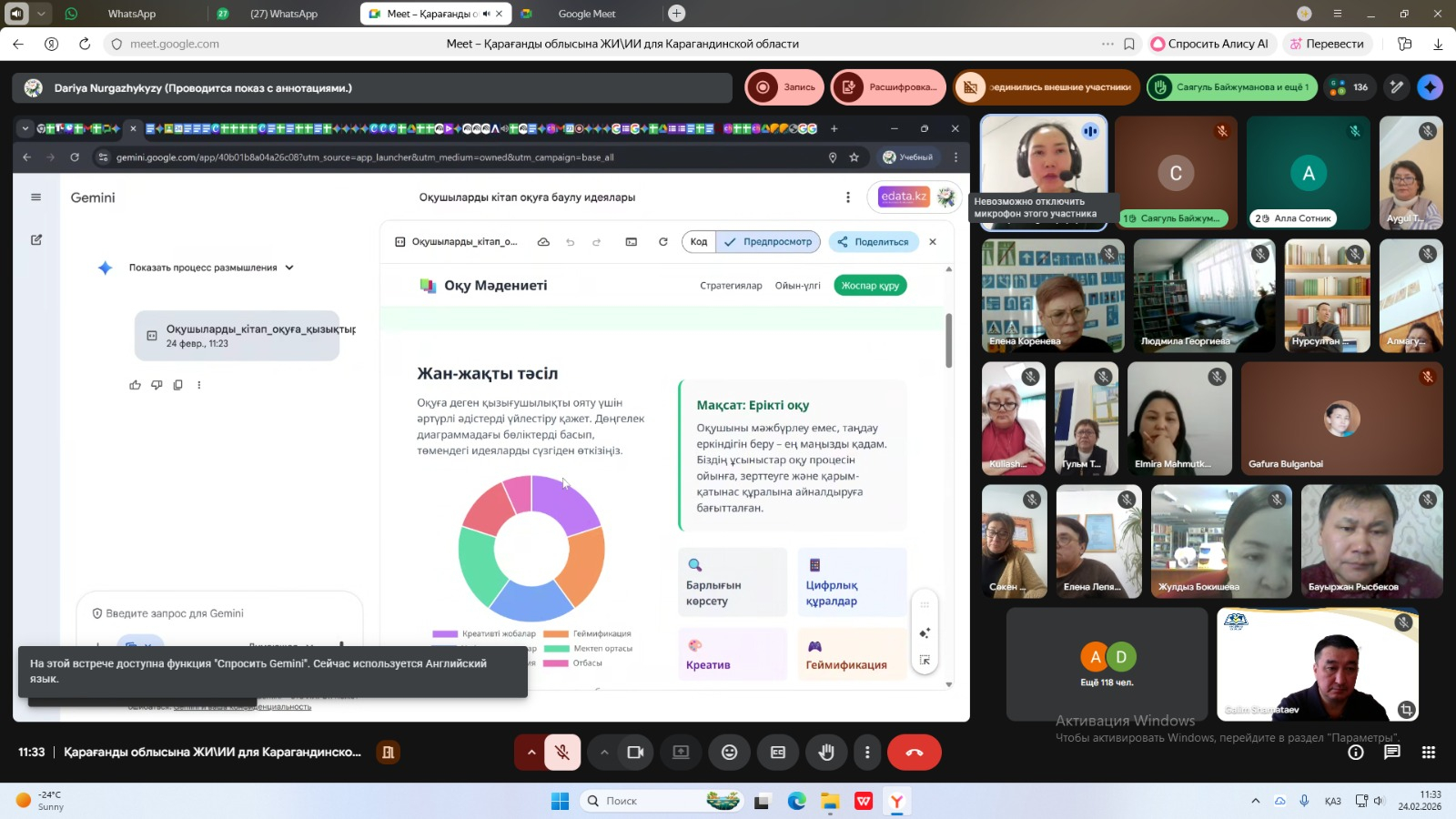Open more options three-dot menu in Meet
Image resolution: width=1456 pixels, height=819 pixels.
click(x=867, y=753)
